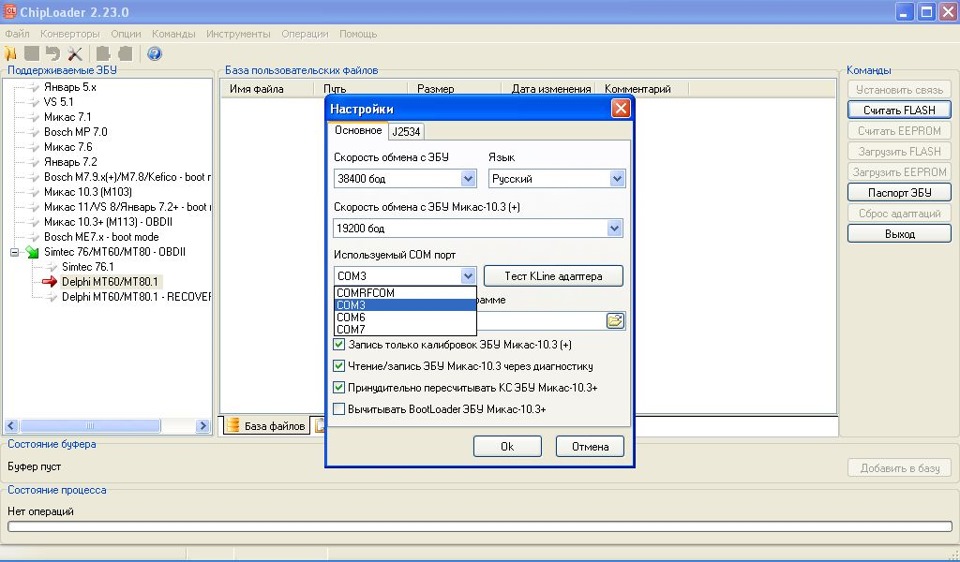Choose COMRFCOM from the port list
Screen dimensions: 960x562
tap(405, 293)
